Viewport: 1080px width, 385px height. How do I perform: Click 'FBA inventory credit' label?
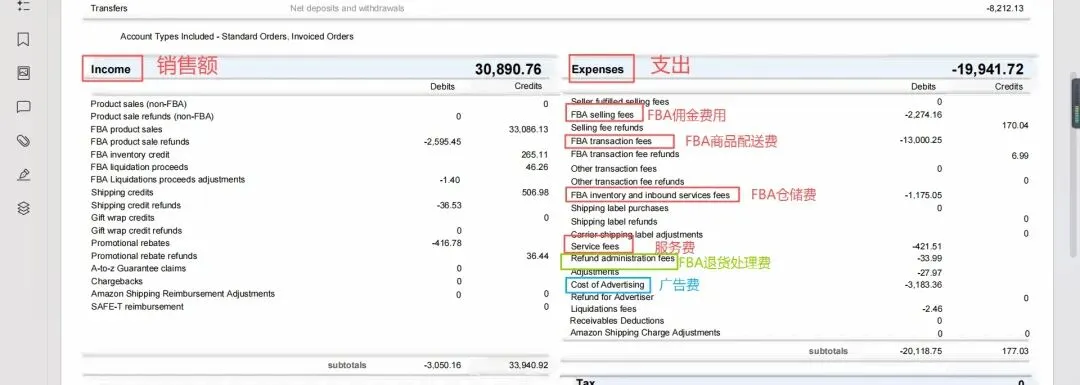click(x=130, y=155)
